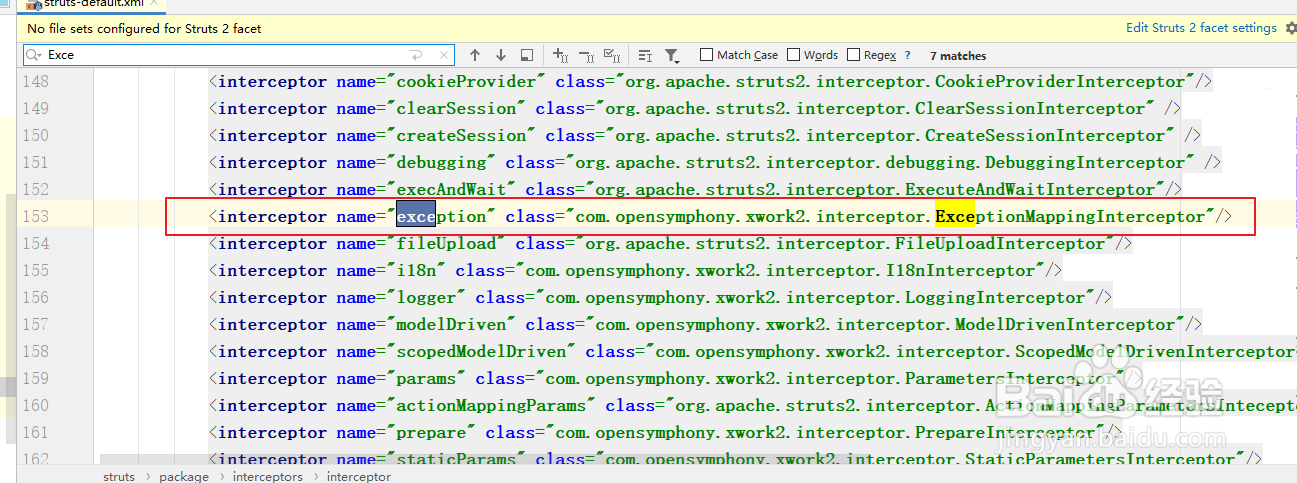Image resolution: width=1297 pixels, height=483 pixels.
Task: Select all occurrences icon
Action: (613, 55)
